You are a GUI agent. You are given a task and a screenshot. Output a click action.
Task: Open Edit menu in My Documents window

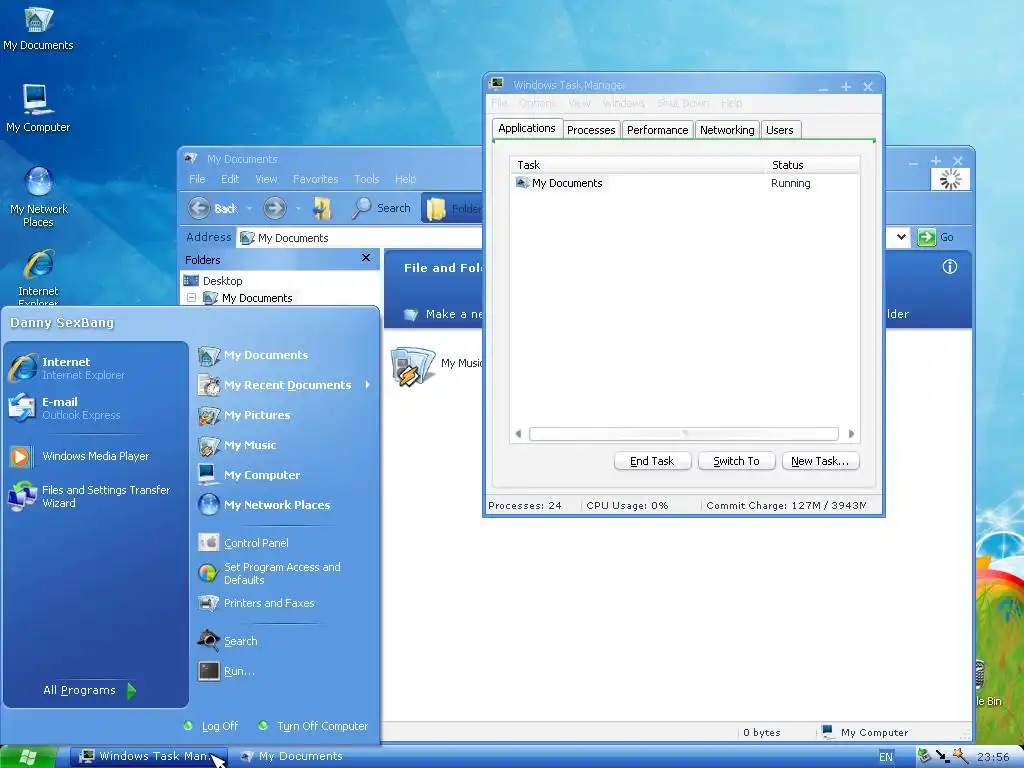tap(229, 179)
